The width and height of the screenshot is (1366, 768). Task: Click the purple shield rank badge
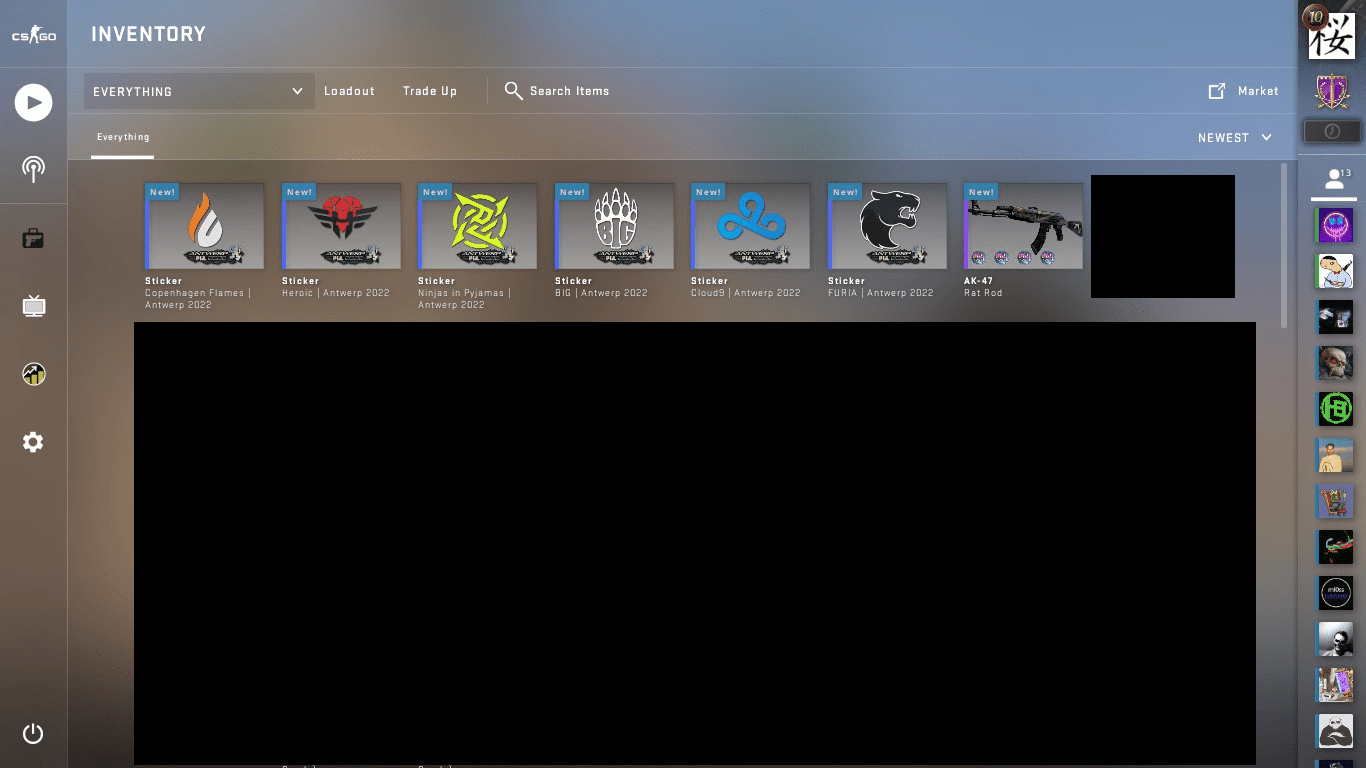coord(1331,91)
